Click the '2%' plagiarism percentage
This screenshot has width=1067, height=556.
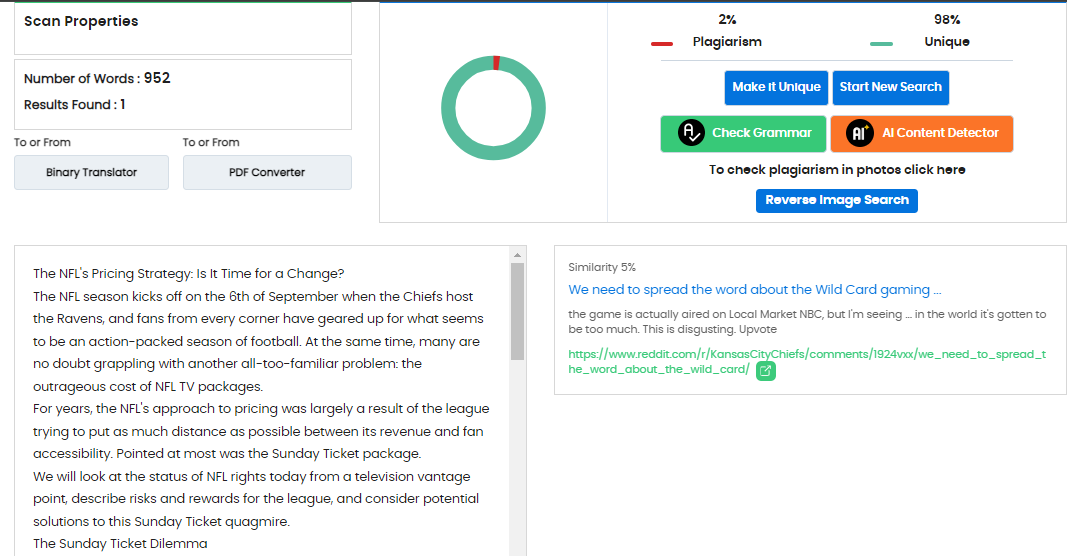[727, 20]
